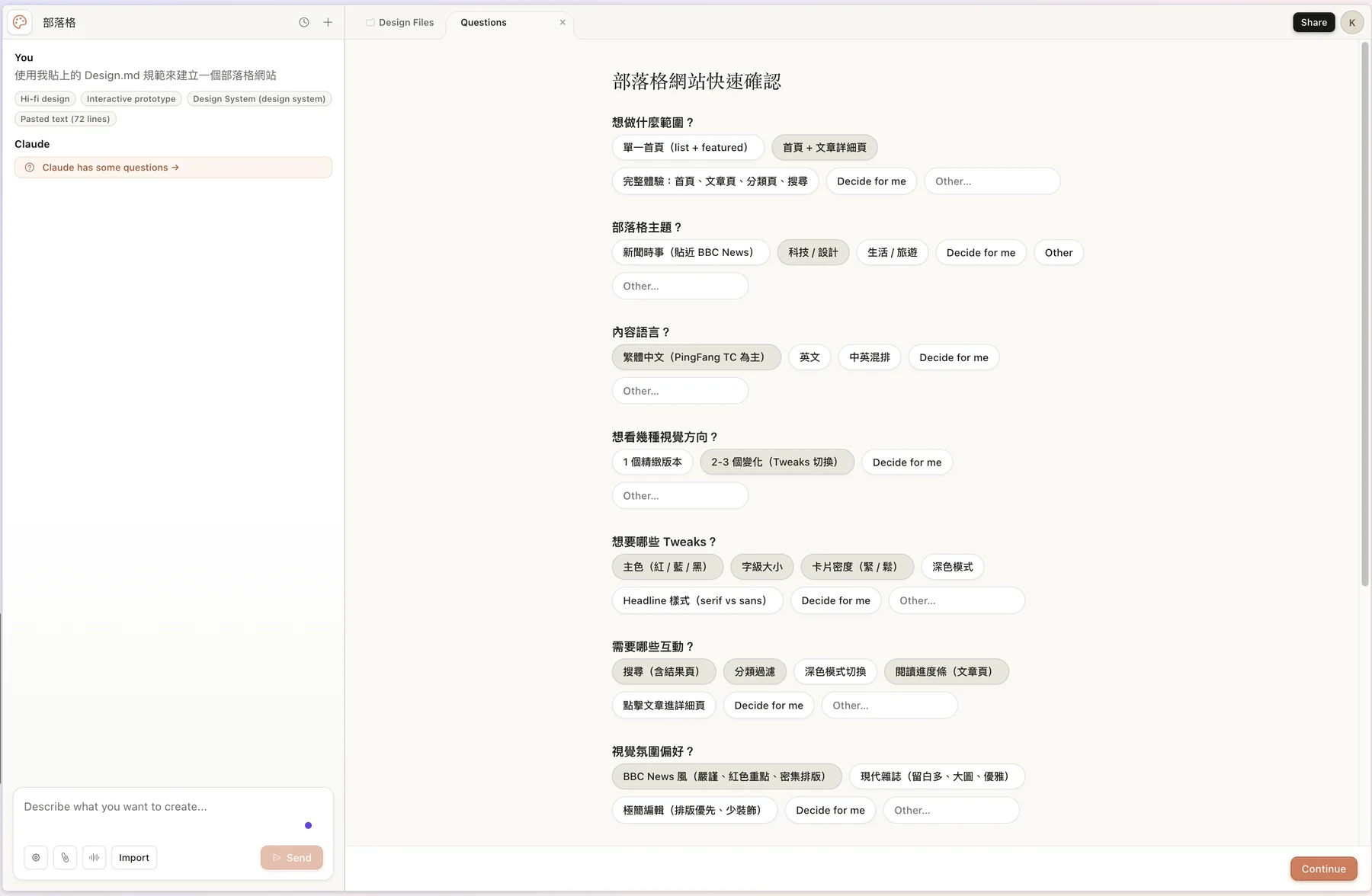Choose Decide for me under 需要哪些互動
Screen dimensions: 1372x896
pyautogui.click(x=768, y=706)
